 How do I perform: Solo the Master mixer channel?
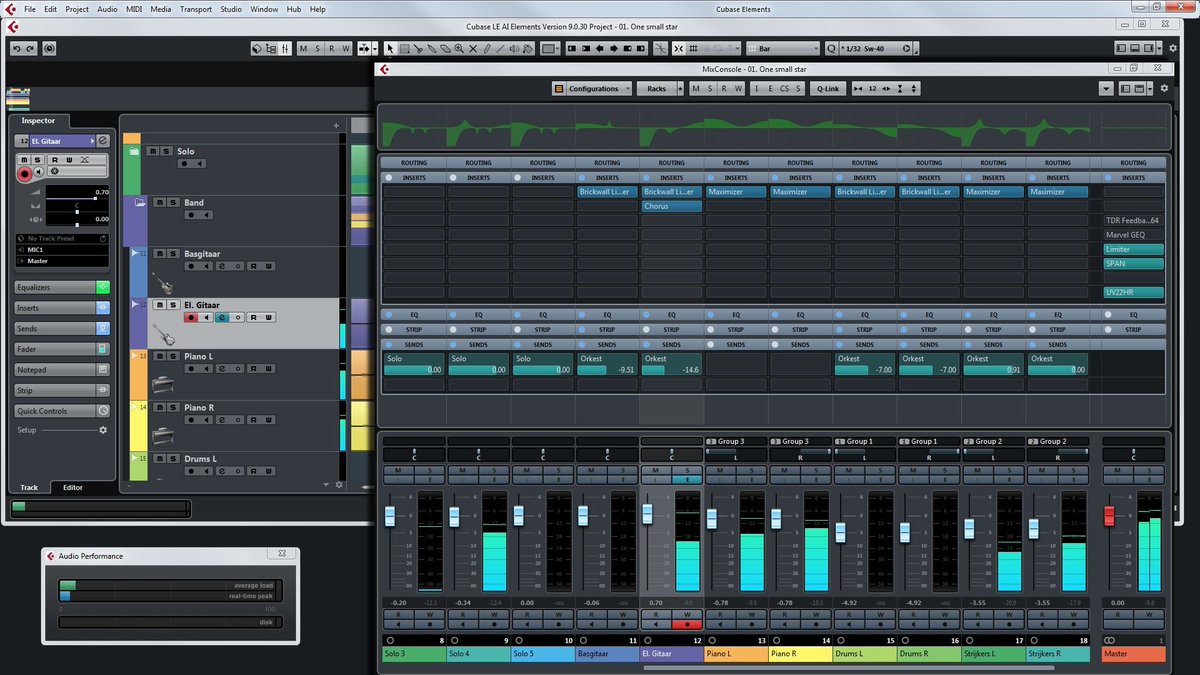coord(1150,469)
